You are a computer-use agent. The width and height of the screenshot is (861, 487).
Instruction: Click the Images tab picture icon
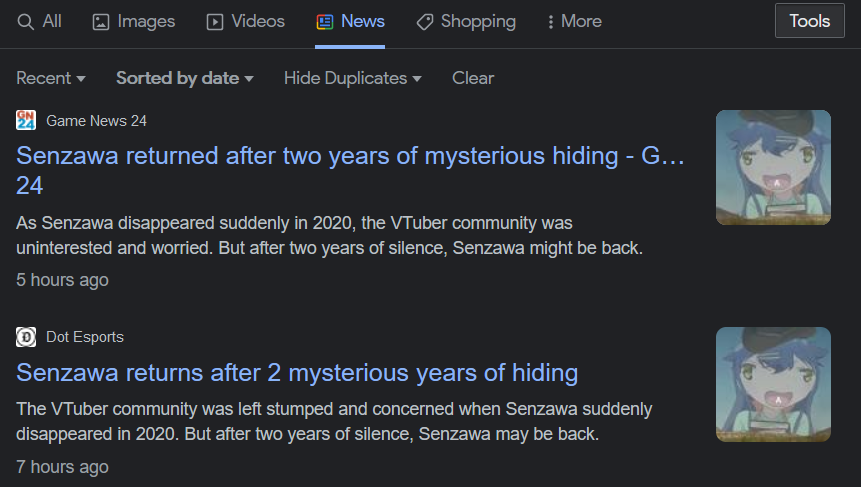tap(101, 21)
